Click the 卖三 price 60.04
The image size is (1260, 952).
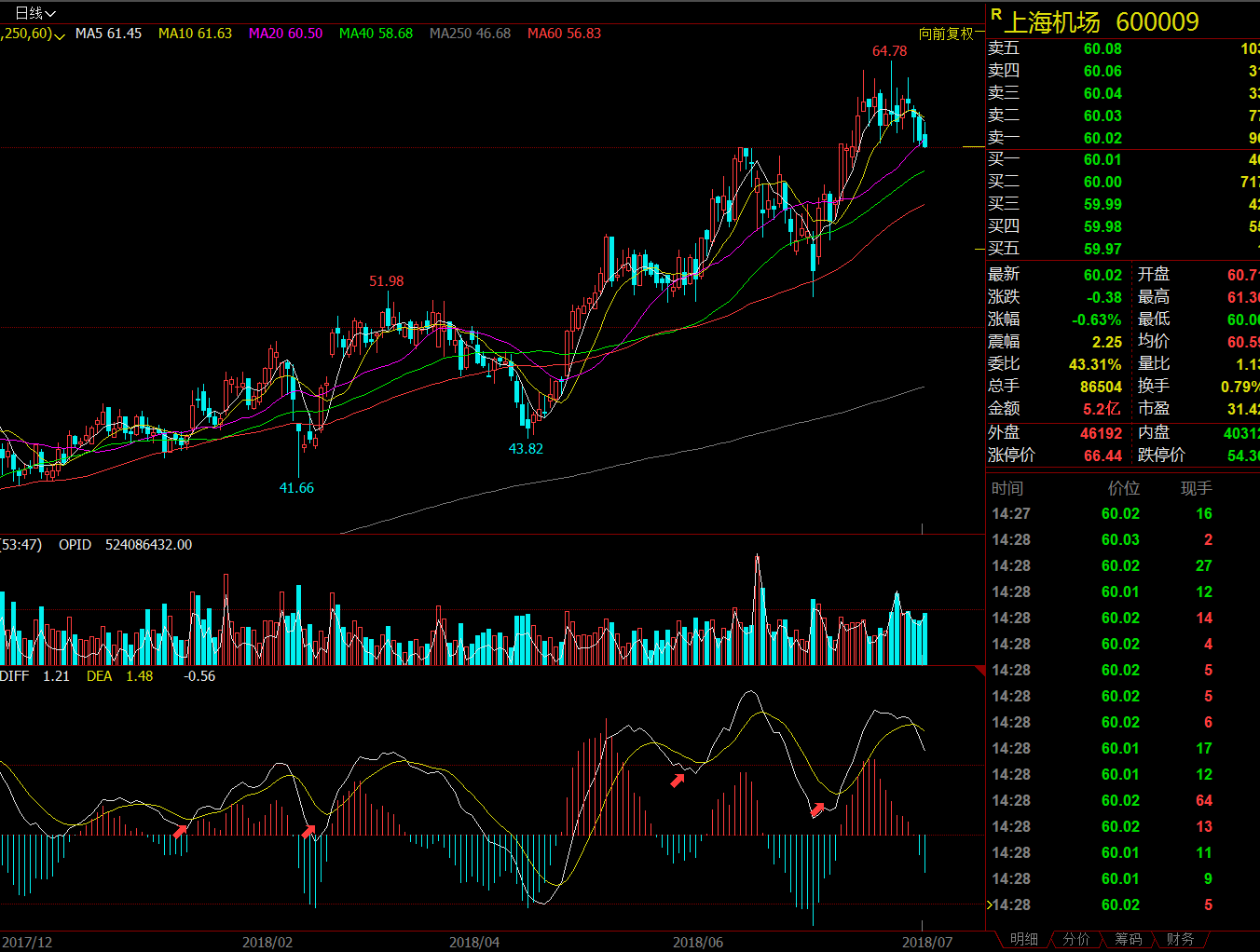tap(1102, 93)
